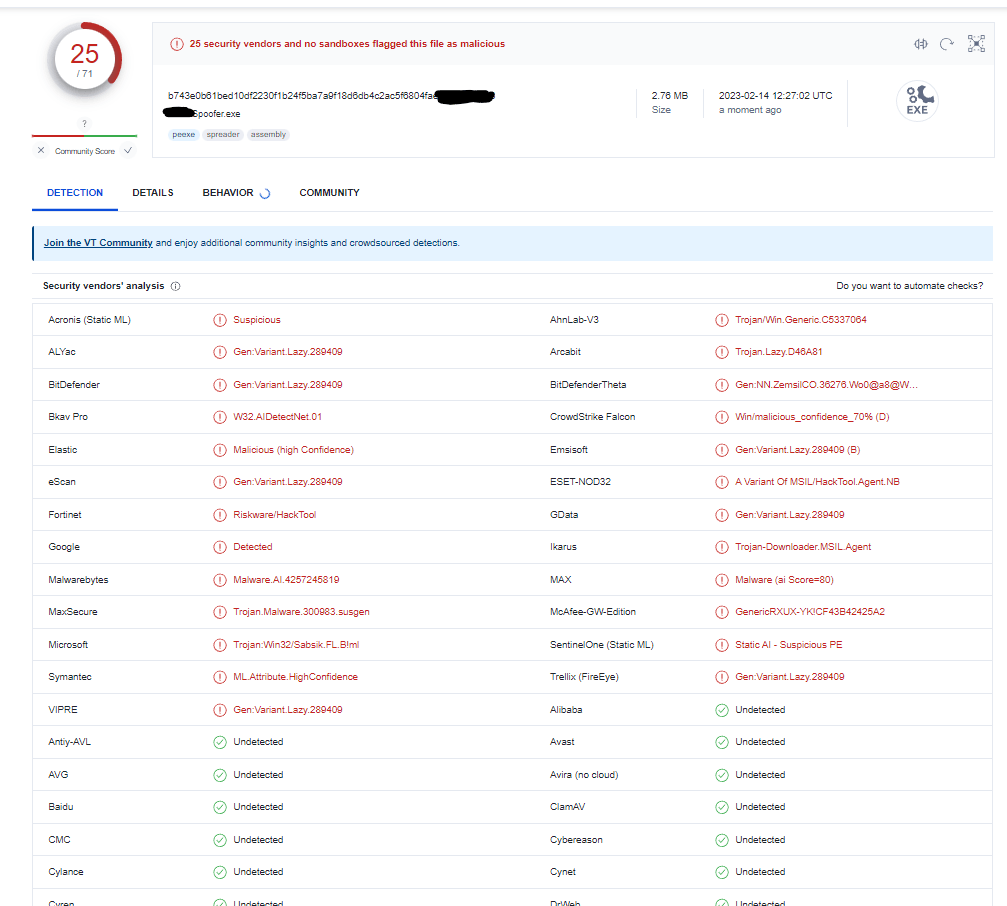This screenshot has height=906, width=1007.
Task: Click Do you want to automate checks?
Action: coord(909,286)
